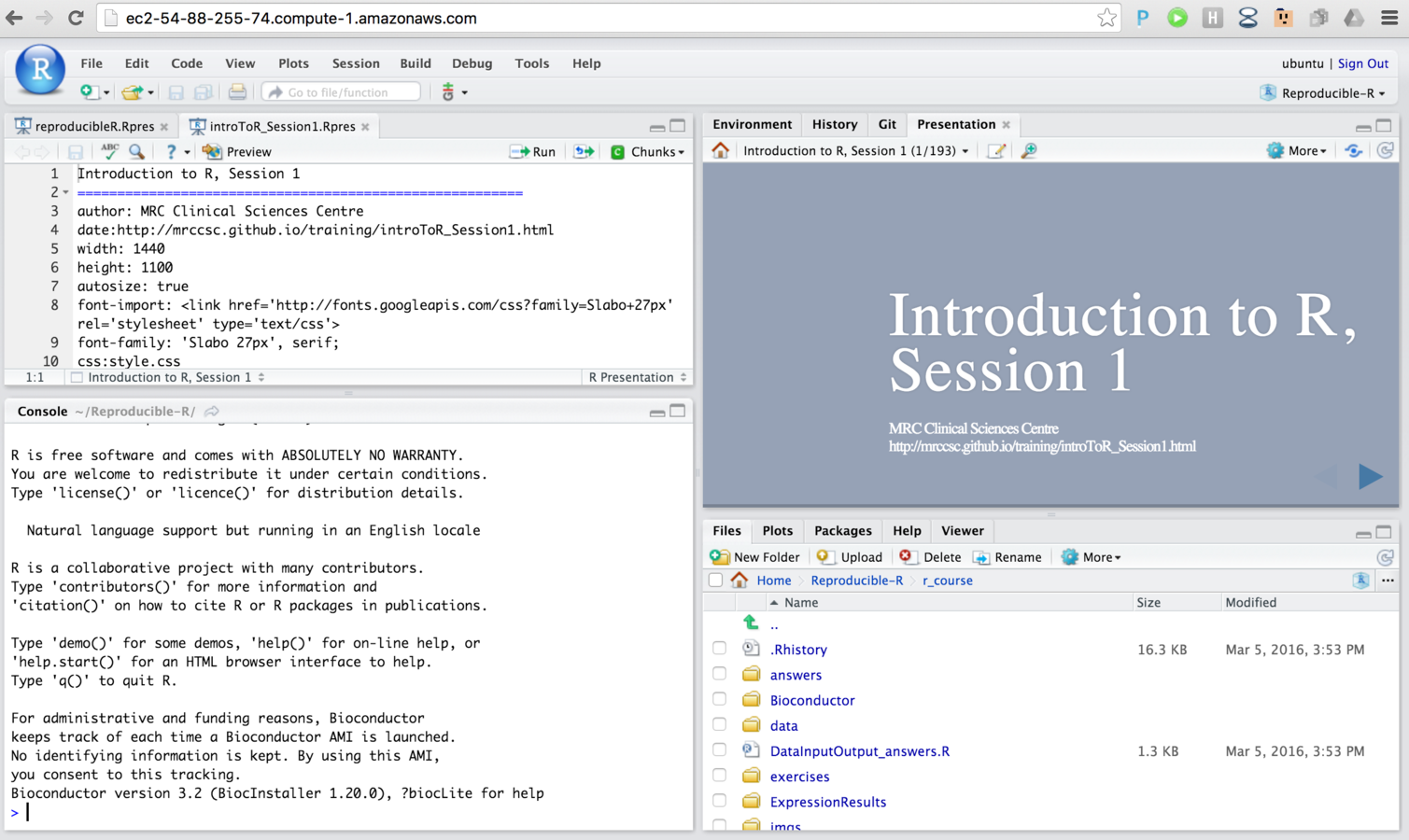Click the Sign Out link
The image size is (1409, 840).
(1362, 63)
